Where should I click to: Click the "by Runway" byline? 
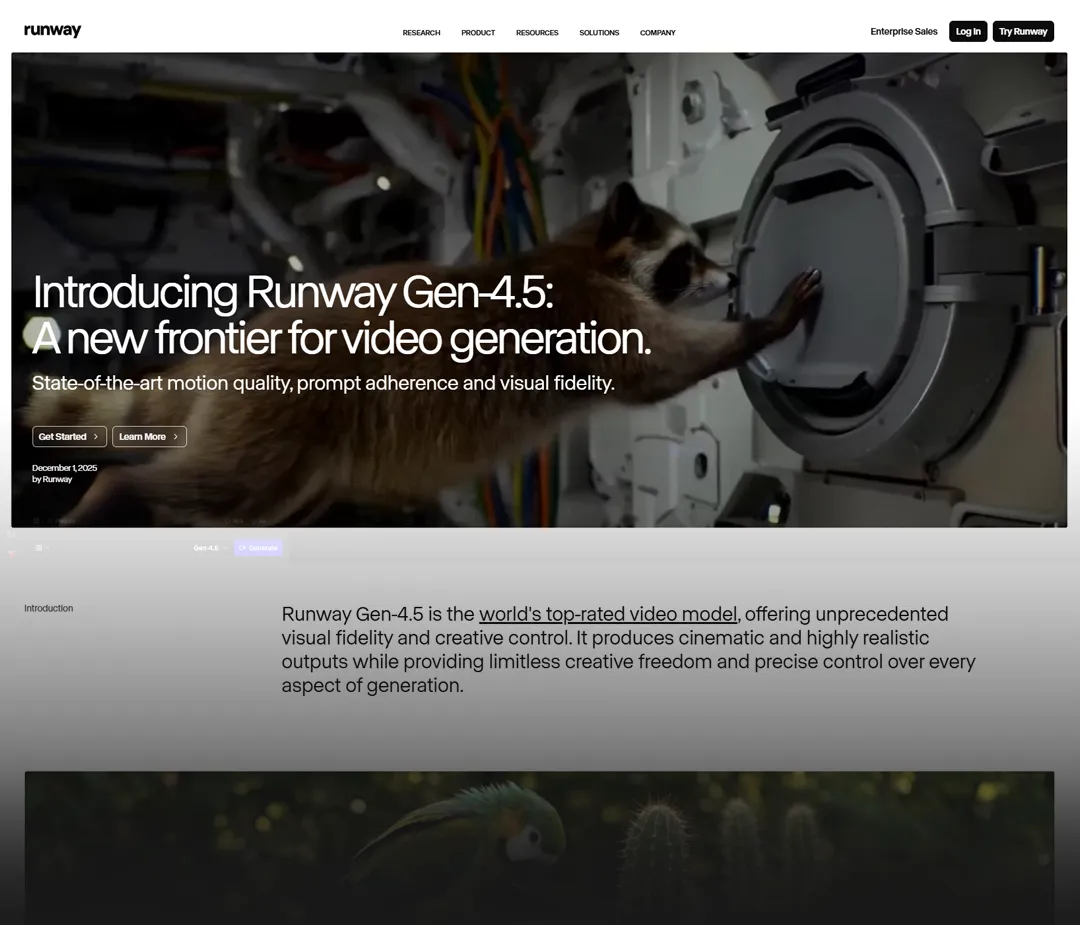click(x=52, y=479)
